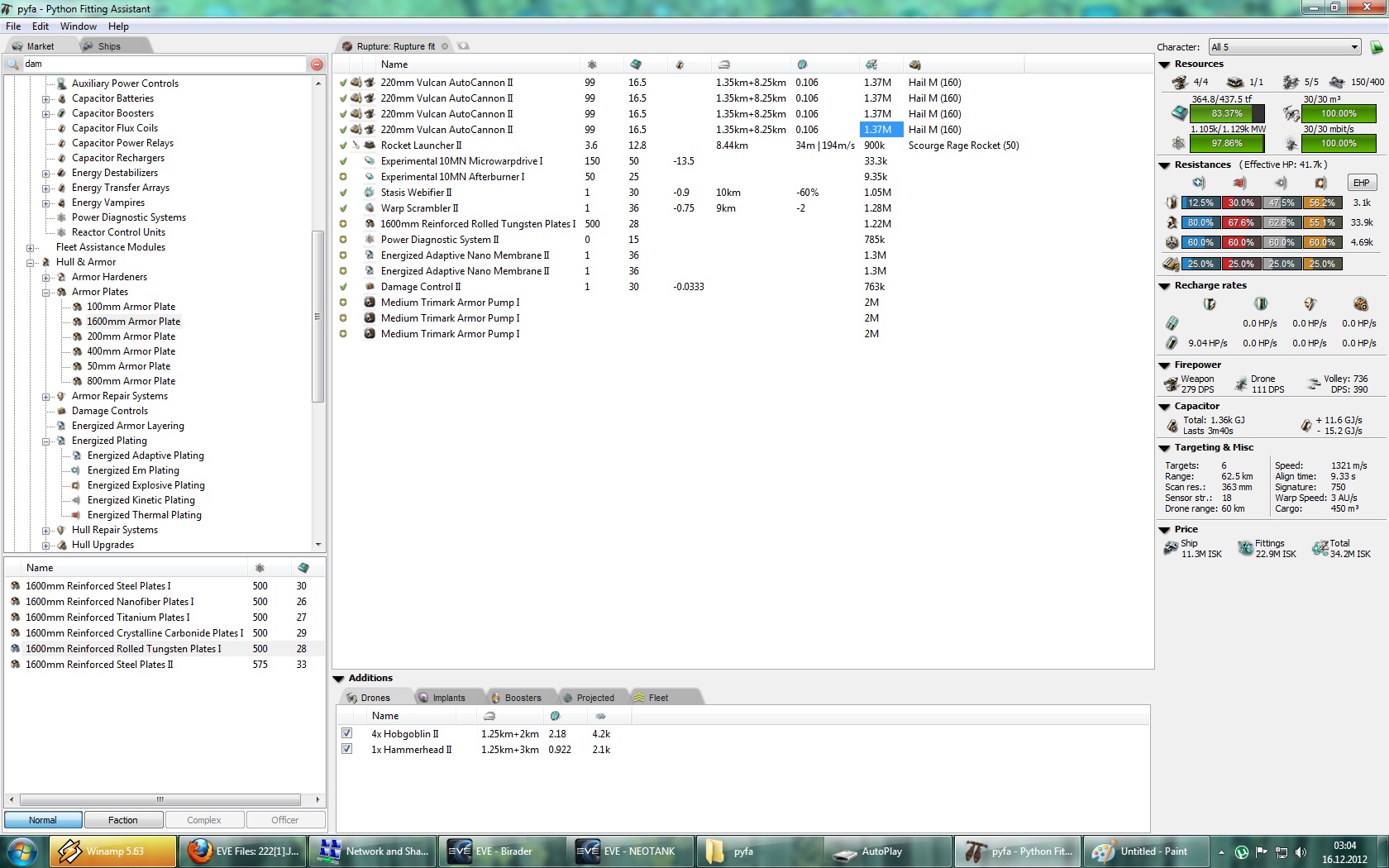The image size is (1389, 868).
Task: Click the CPU usage 83.37% bar
Action: point(1227,113)
